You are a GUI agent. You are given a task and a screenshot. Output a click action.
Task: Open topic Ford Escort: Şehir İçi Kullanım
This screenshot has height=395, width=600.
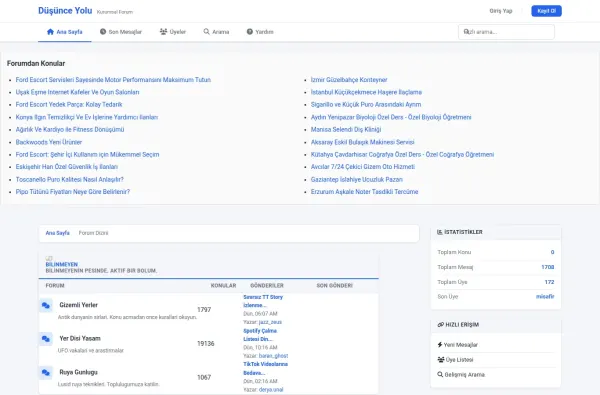(87, 154)
